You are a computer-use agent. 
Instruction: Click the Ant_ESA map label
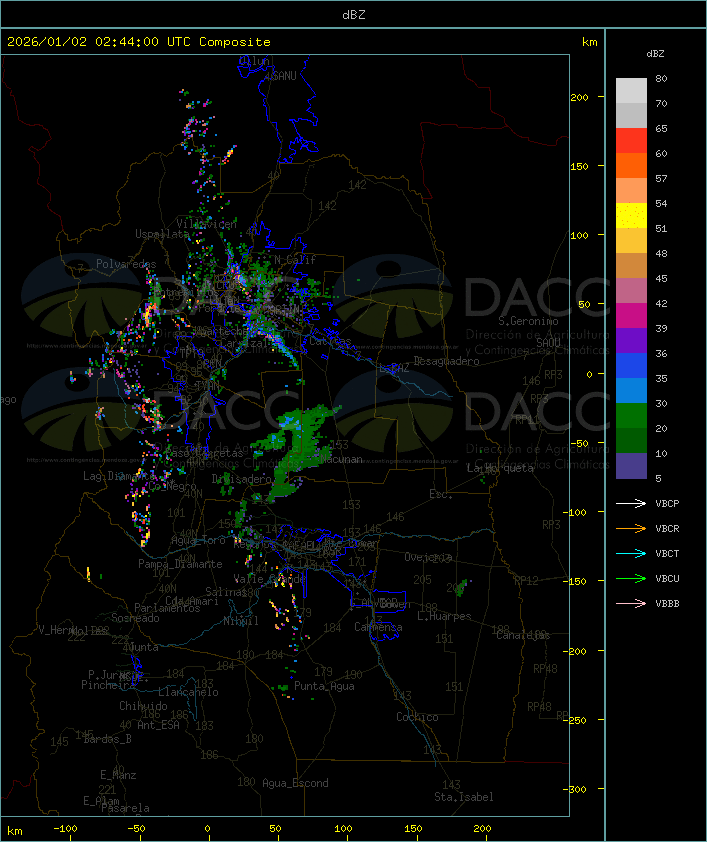(158, 725)
